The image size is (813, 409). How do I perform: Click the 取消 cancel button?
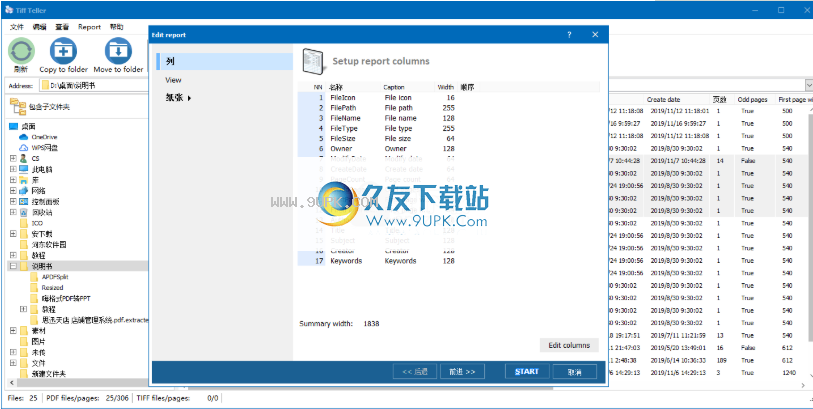coord(574,371)
